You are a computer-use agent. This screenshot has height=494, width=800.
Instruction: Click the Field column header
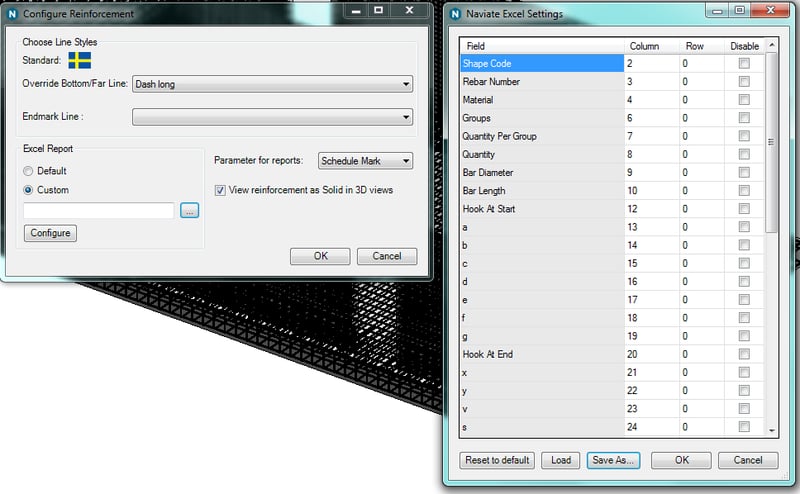pos(542,46)
